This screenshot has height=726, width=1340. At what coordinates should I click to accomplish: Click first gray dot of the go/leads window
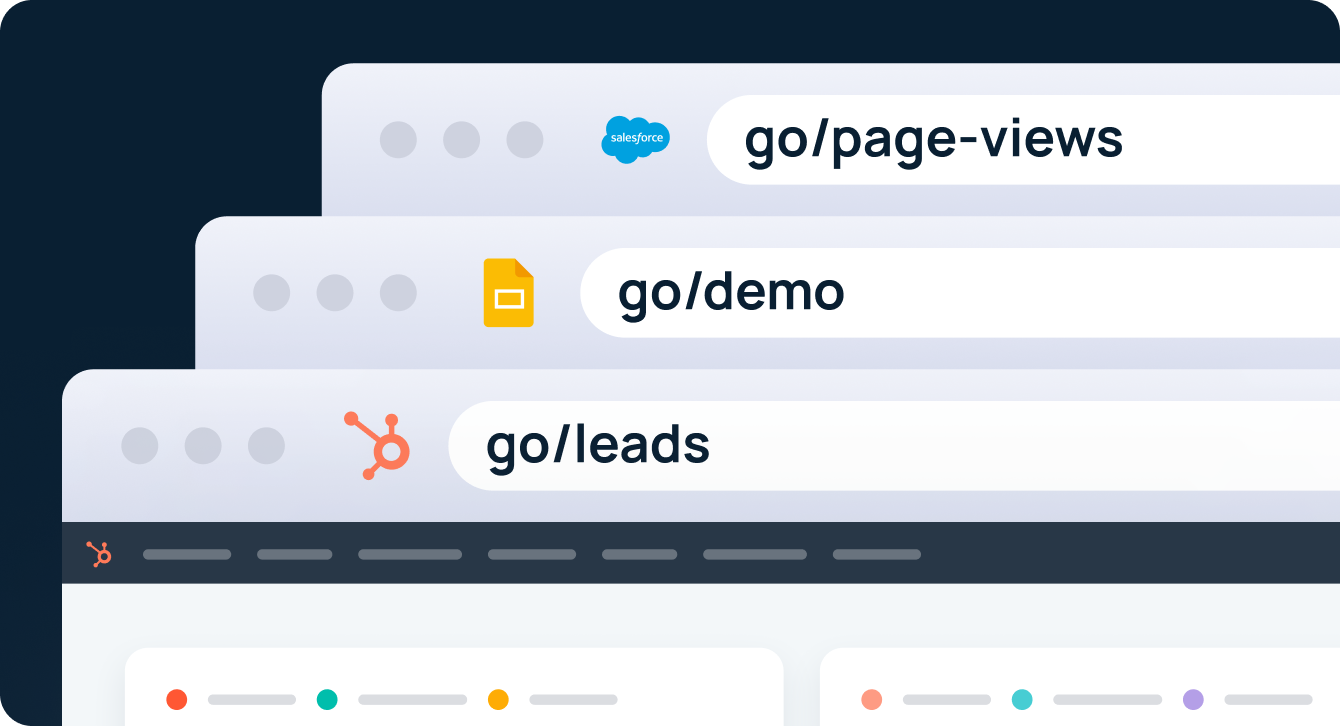click(140, 446)
